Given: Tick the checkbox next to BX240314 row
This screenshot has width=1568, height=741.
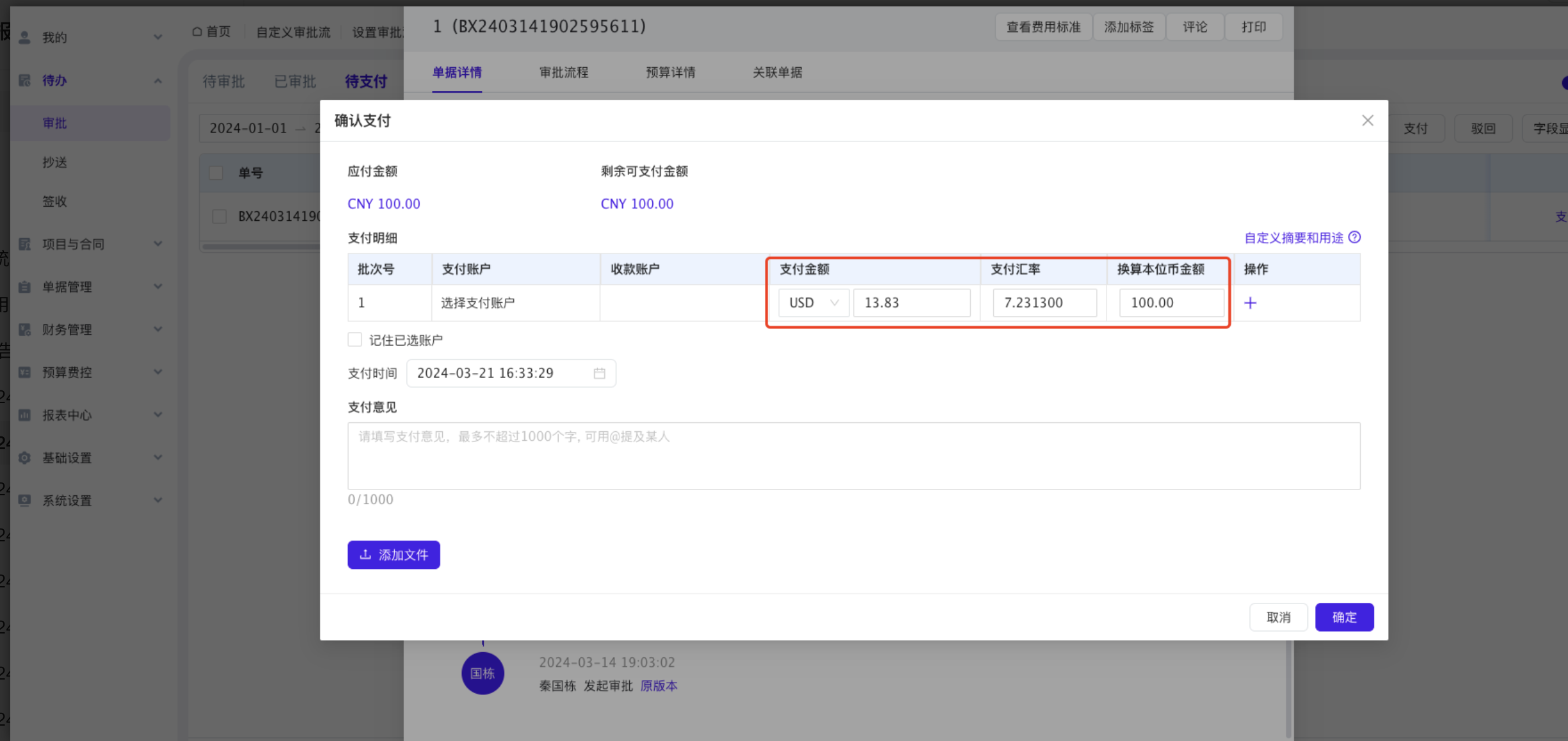Looking at the screenshot, I should point(220,216).
